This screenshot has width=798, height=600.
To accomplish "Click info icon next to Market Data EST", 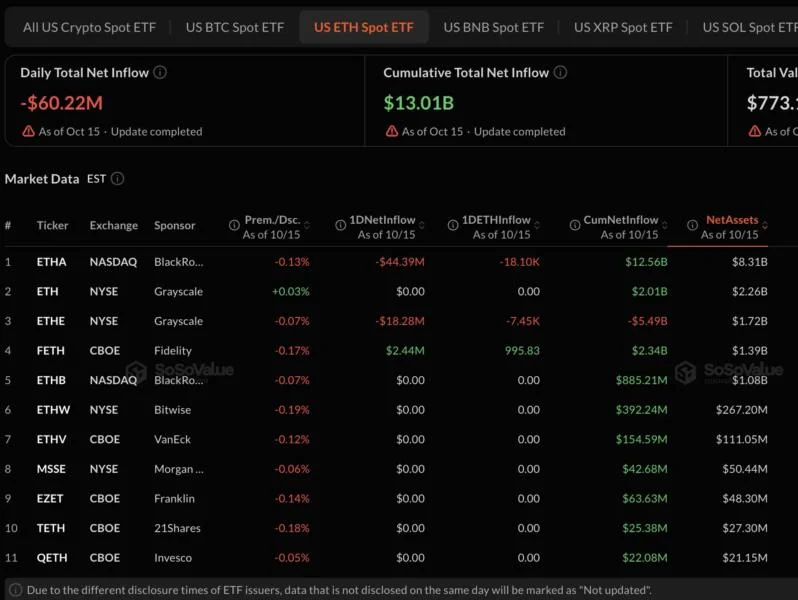I will [x=118, y=179].
